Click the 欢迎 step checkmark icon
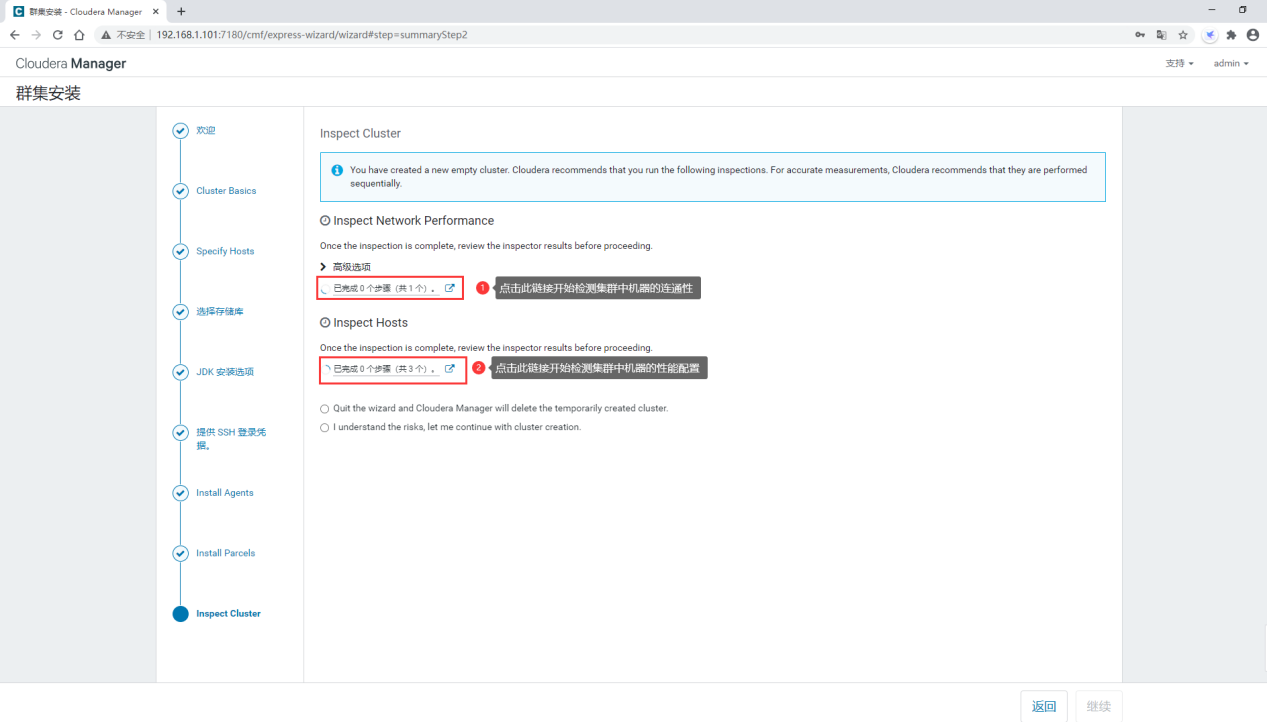 (180, 131)
